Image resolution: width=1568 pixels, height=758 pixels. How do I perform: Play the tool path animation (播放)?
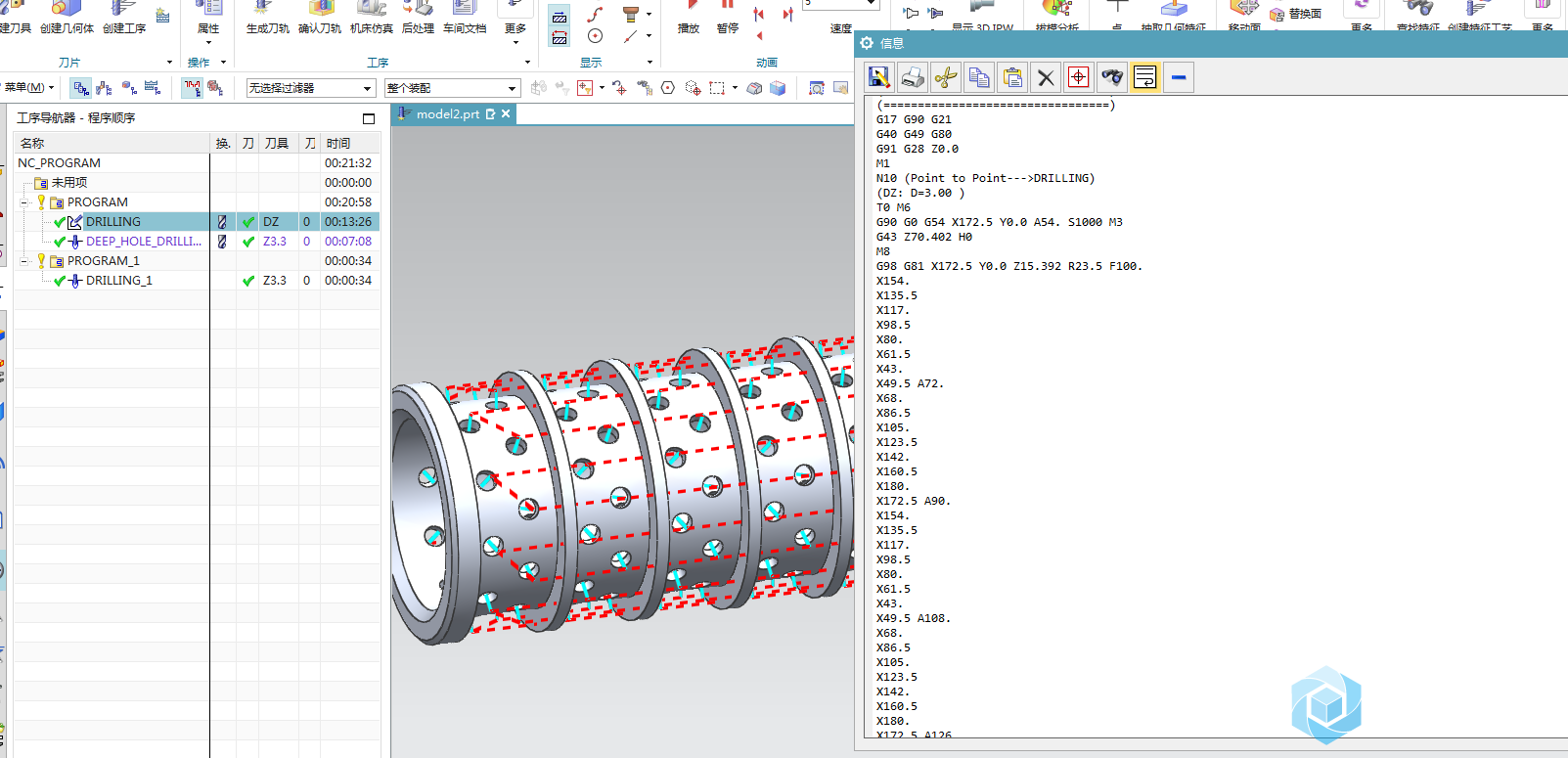(x=689, y=18)
